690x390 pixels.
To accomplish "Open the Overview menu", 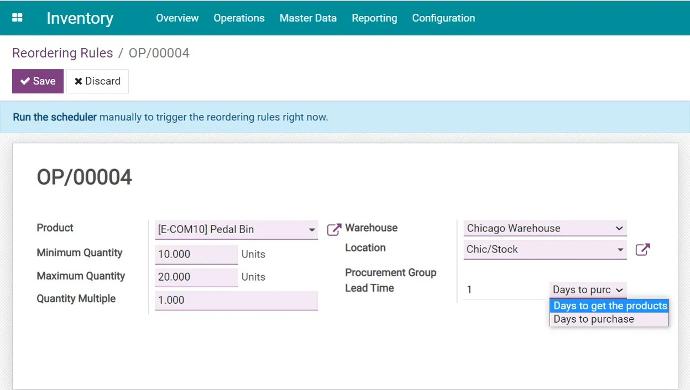I will coord(177,18).
